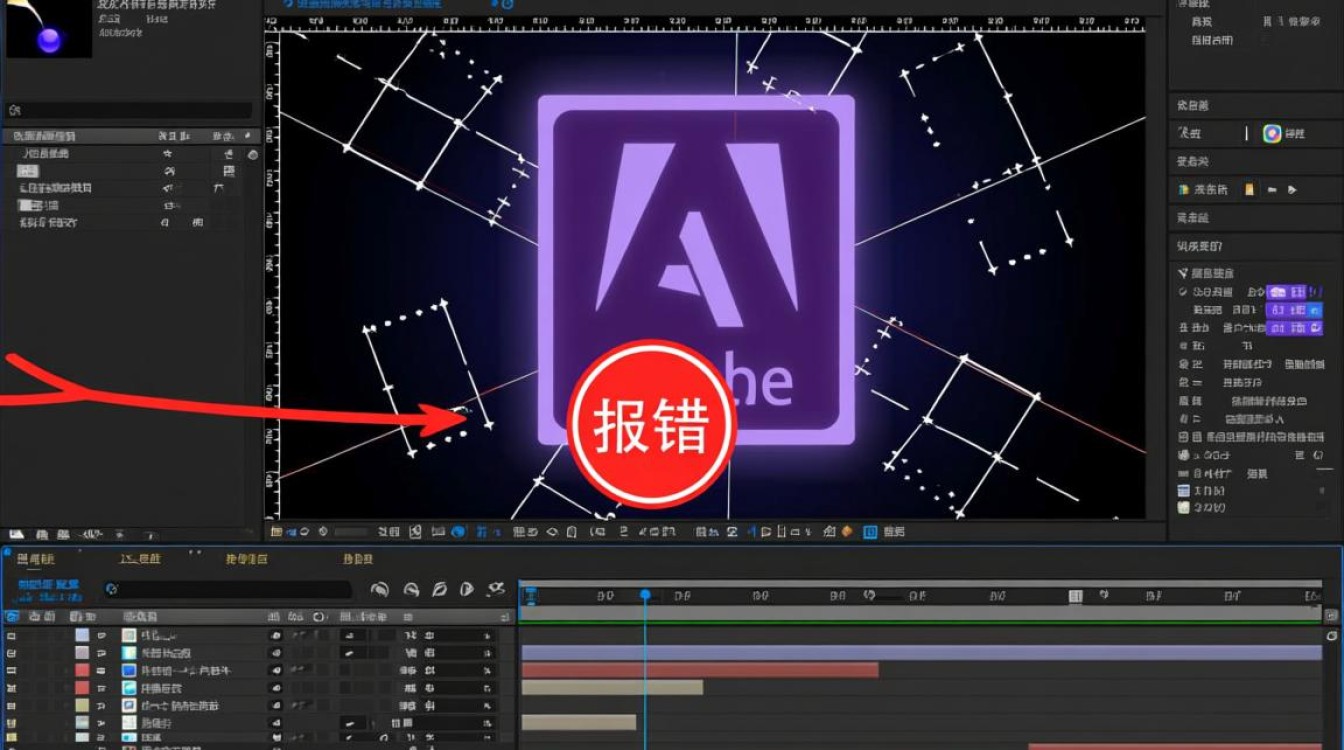
Task: Toggle visibility of the first timeline layer
Action: coord(12,635)
